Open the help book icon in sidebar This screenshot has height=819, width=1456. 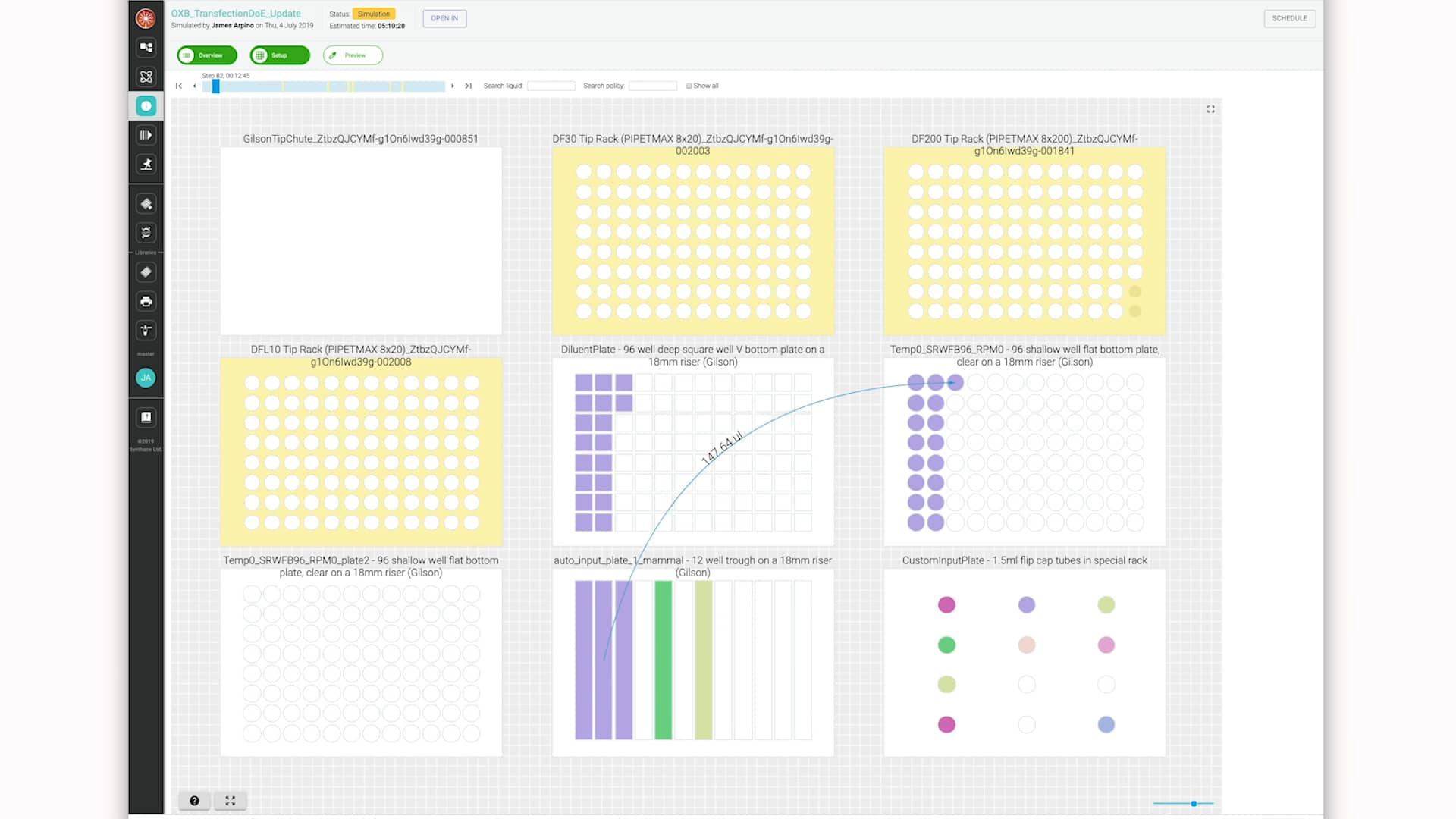[x=146, y=417]
